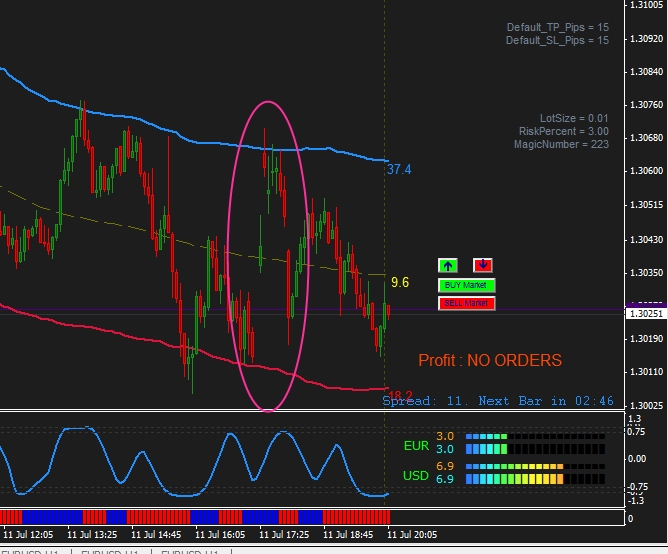Click the 11 Jul 17:25 time label
Viewport: 668px width, 554px height.
[284, 534]
